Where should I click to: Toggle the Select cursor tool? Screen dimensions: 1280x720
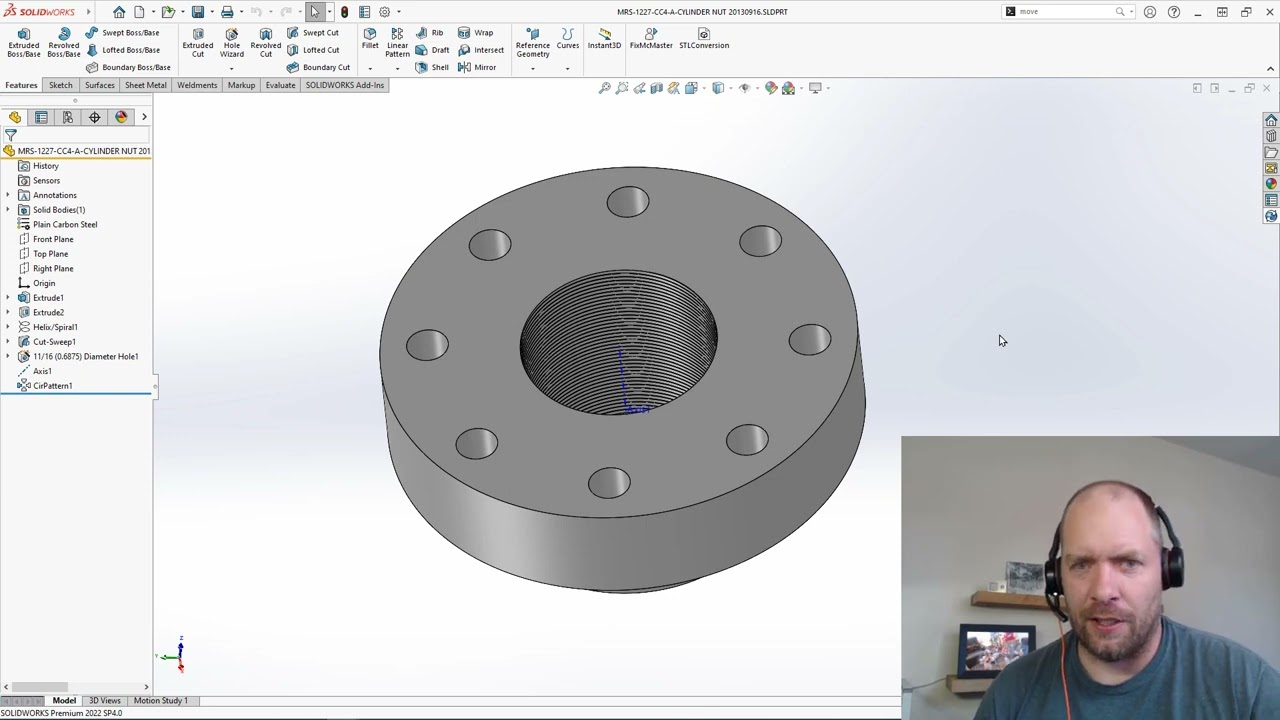(314, 12)
